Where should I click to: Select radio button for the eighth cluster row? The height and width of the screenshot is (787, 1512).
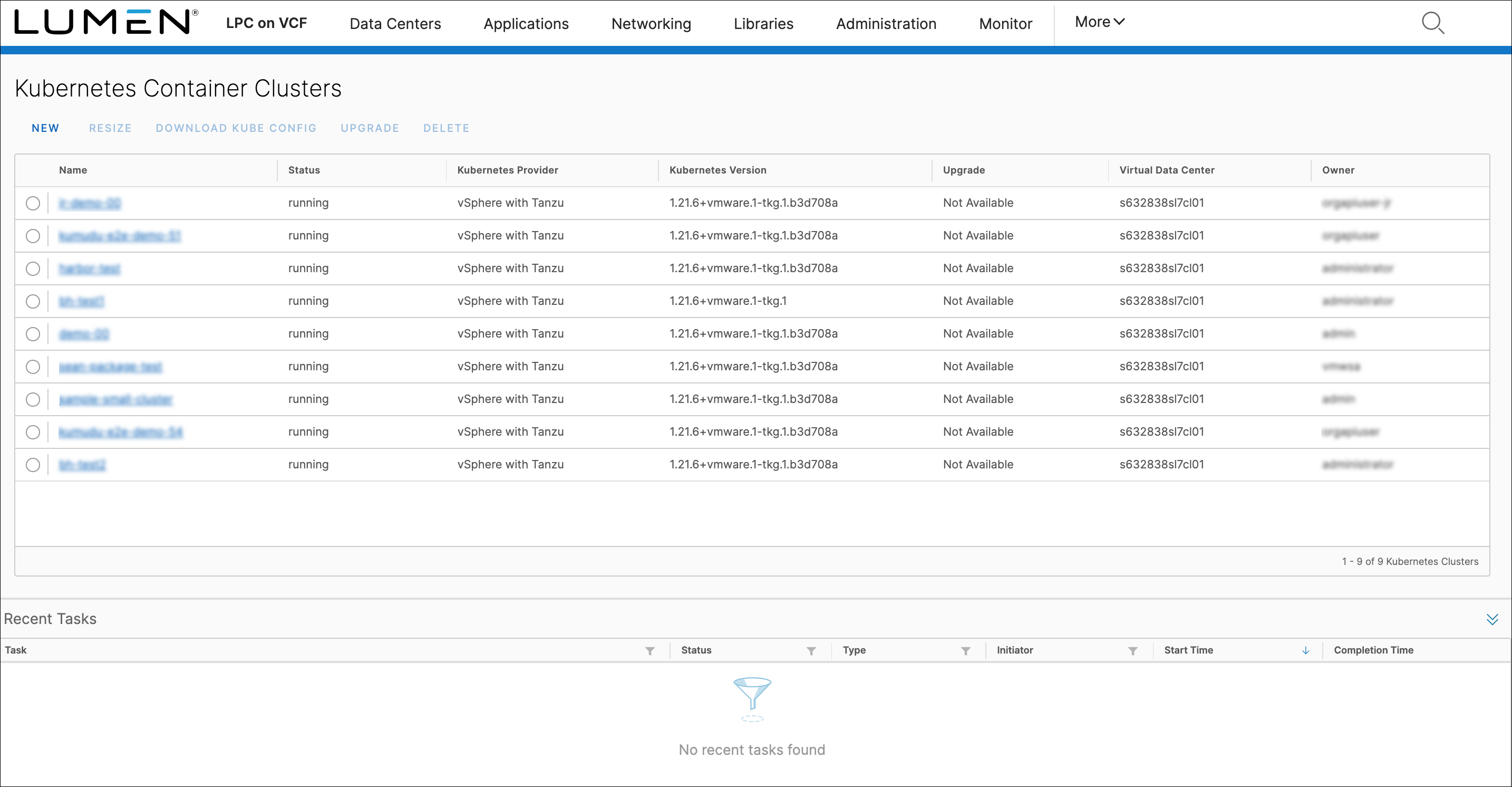(x=33, y=432)
